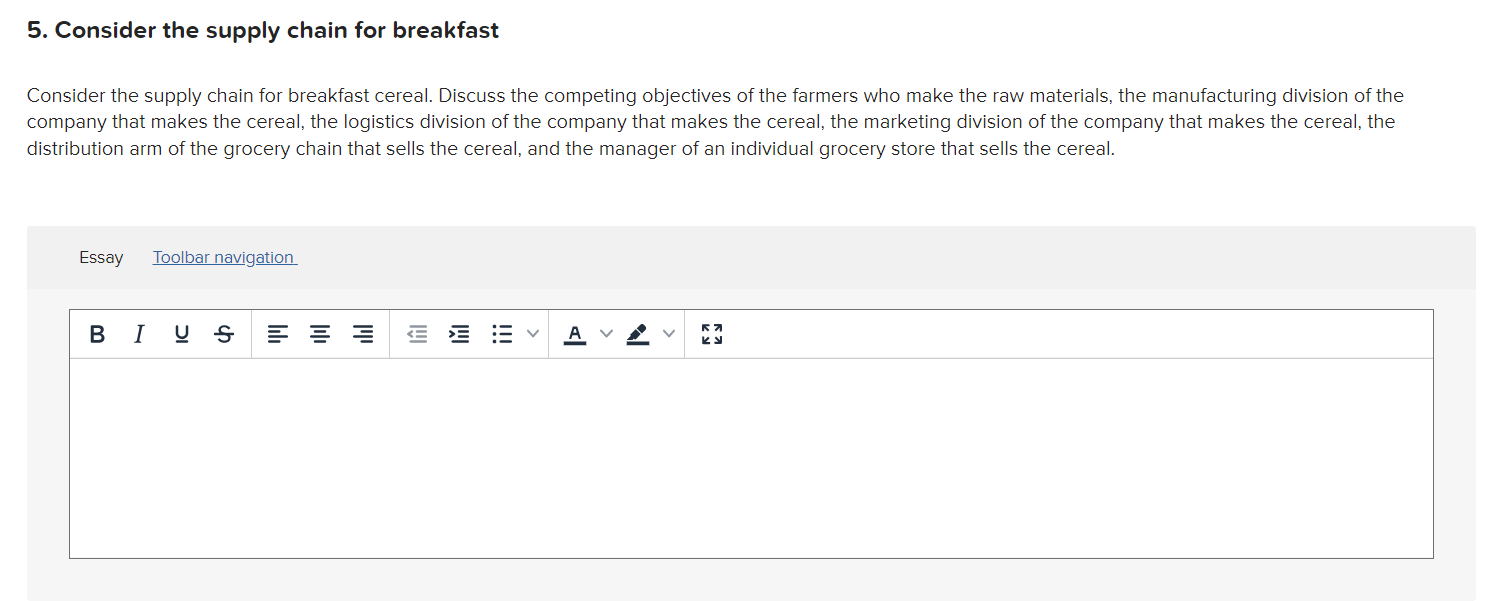Select the bullet list icon
Image resolution: width=1493 pixels, height=601 pixels.
pyautogui.click(x=501, y=334)
